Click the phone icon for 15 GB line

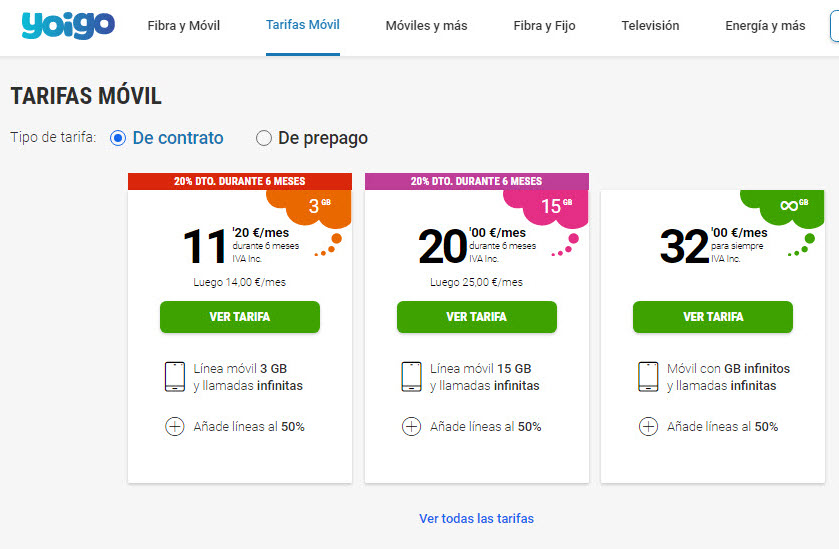[412, 377]
